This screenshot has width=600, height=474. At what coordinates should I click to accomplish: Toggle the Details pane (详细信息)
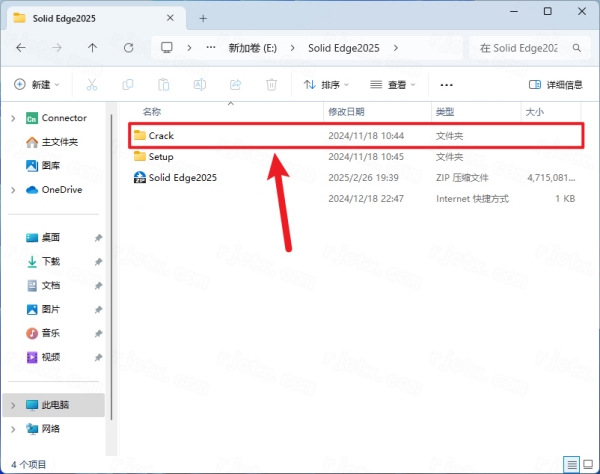click(x=556, y=85)
